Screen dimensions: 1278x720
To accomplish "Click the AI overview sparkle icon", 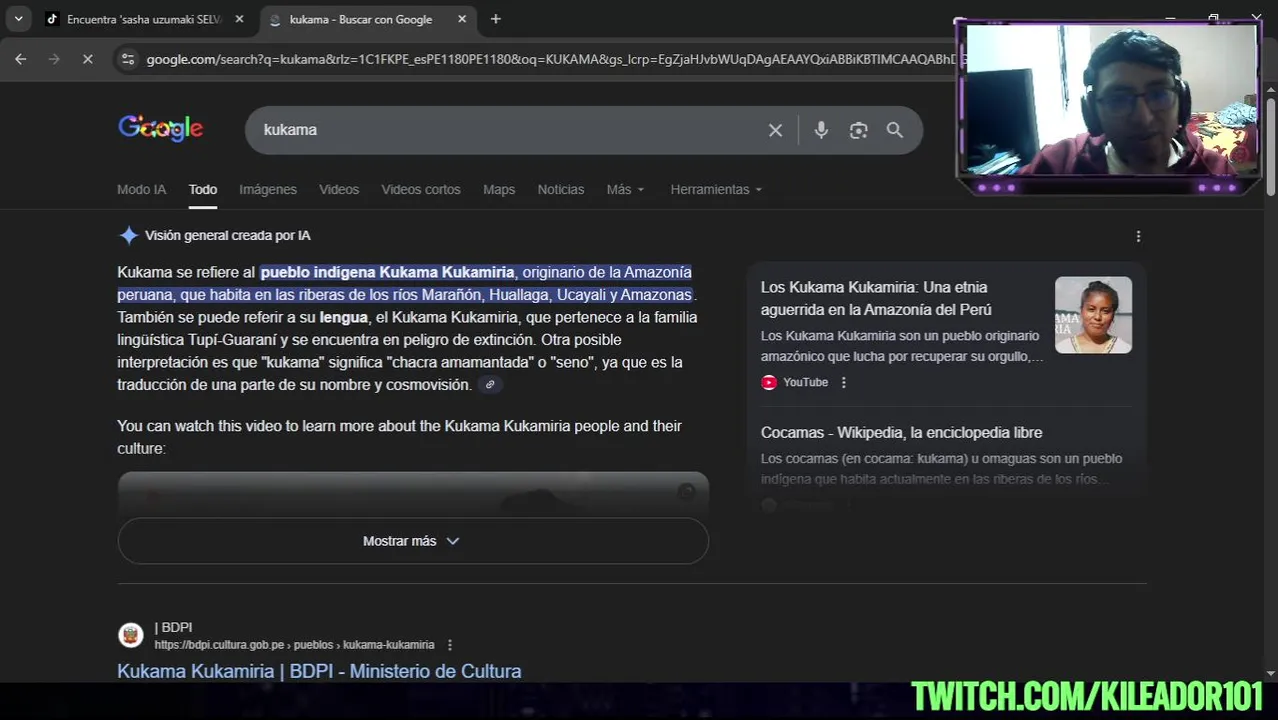I will coord(128,236).
